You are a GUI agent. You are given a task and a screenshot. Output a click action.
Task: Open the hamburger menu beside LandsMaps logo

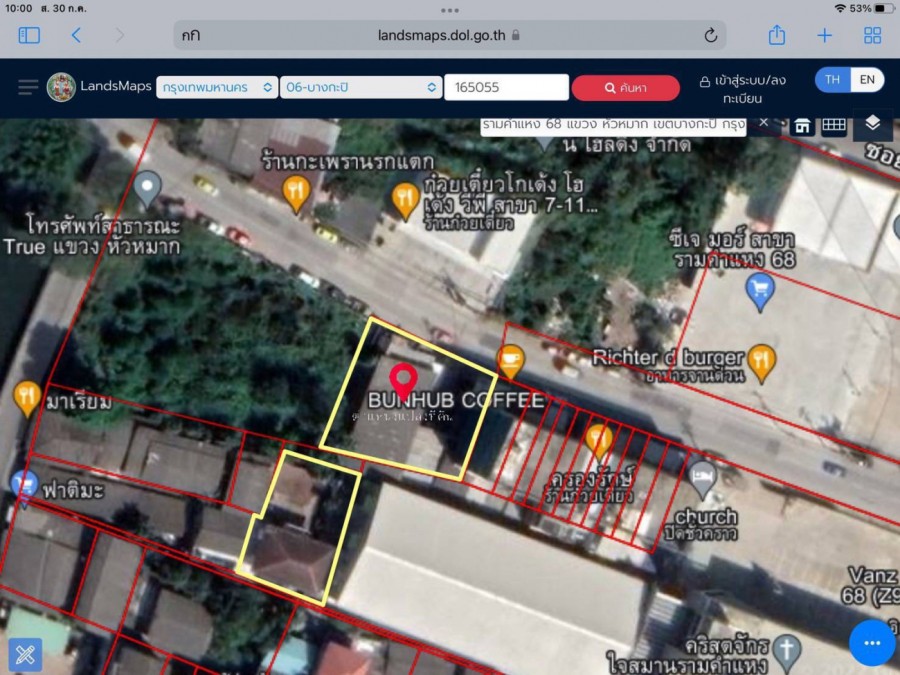(27, 85)
